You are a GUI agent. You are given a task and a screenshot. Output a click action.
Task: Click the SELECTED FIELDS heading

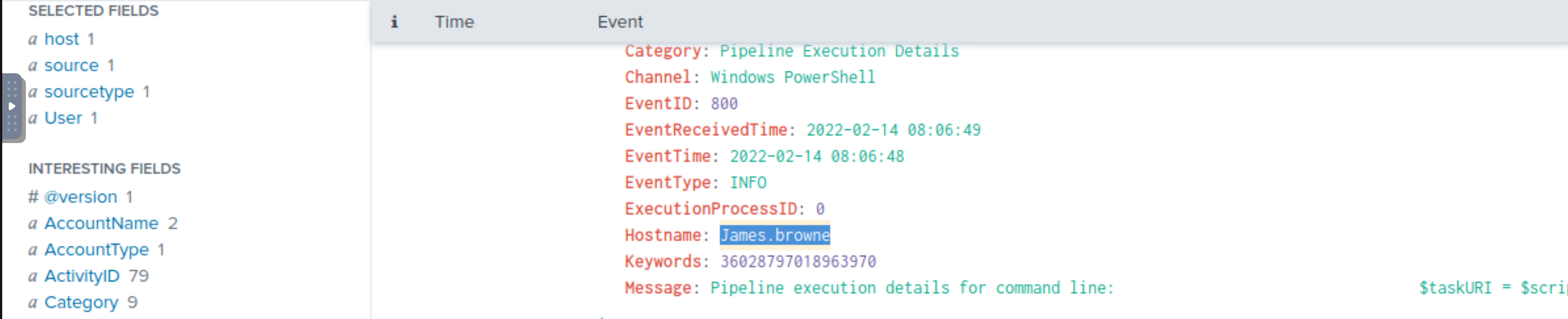93,11
